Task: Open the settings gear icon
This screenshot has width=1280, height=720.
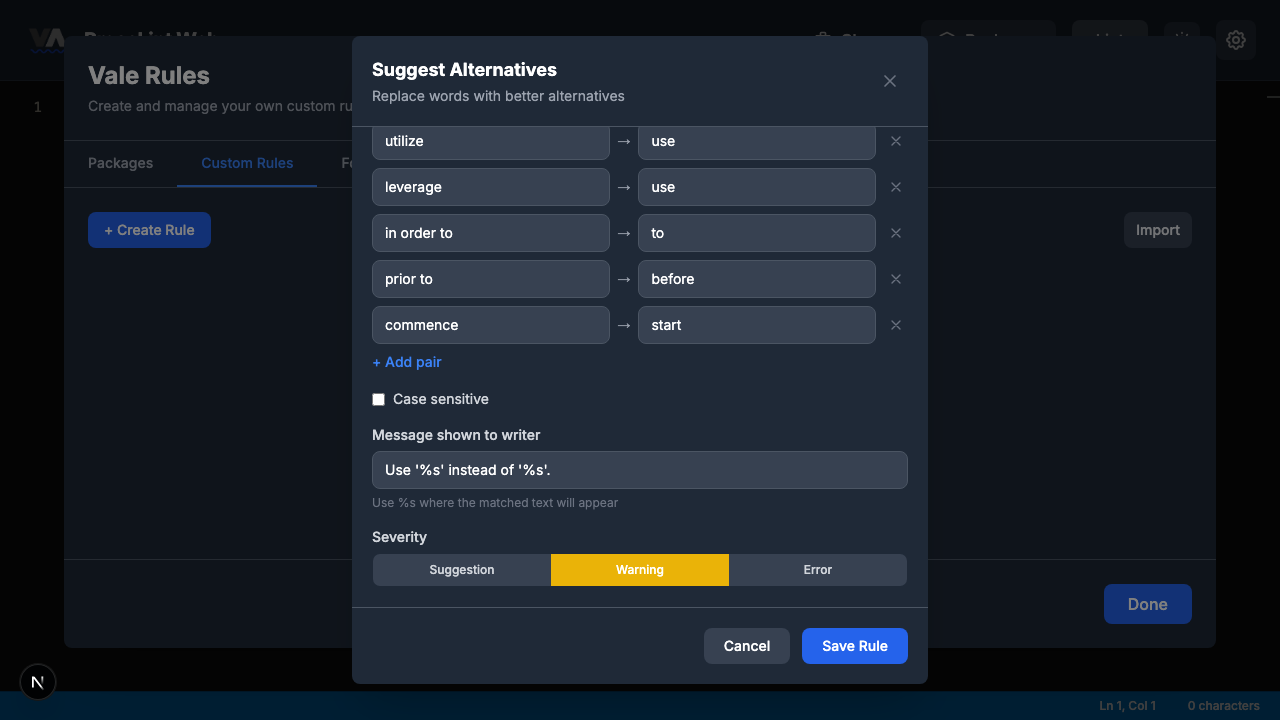Action: pos(1236,40)
